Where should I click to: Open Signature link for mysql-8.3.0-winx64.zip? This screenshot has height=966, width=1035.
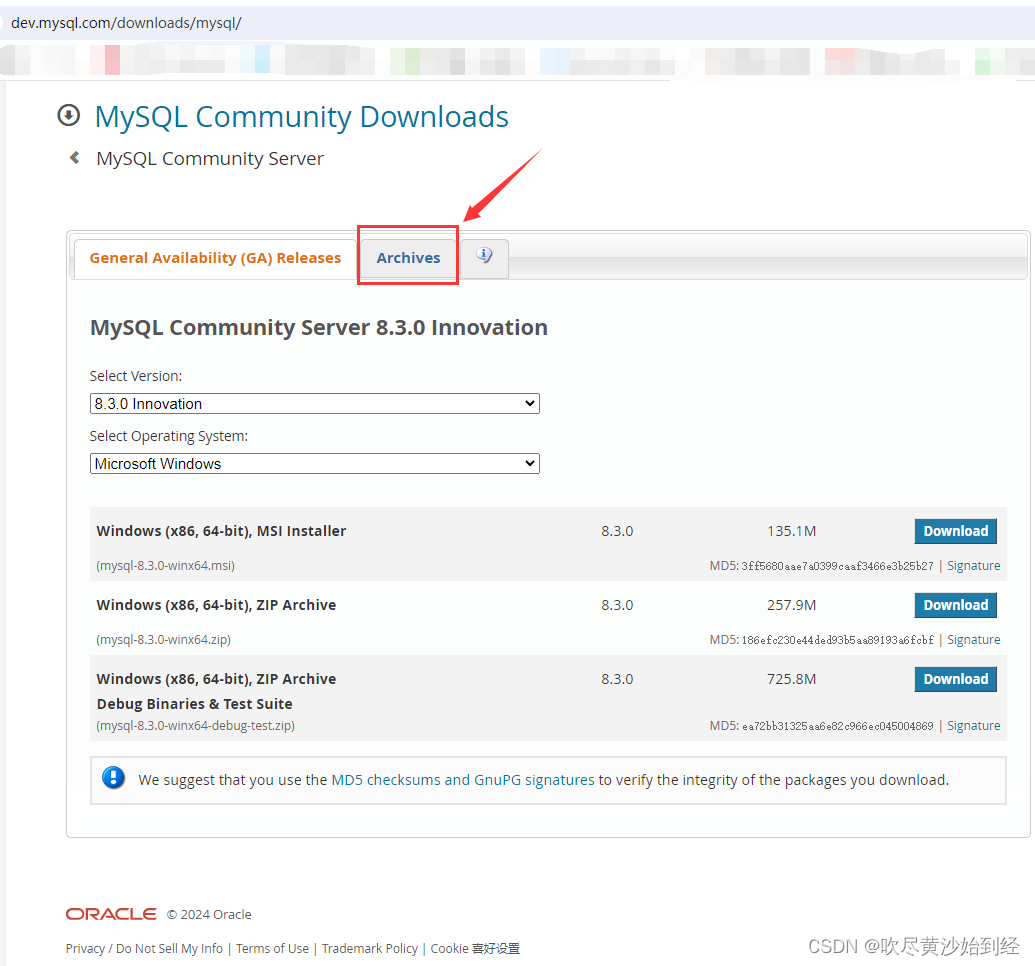coord(974,640)
